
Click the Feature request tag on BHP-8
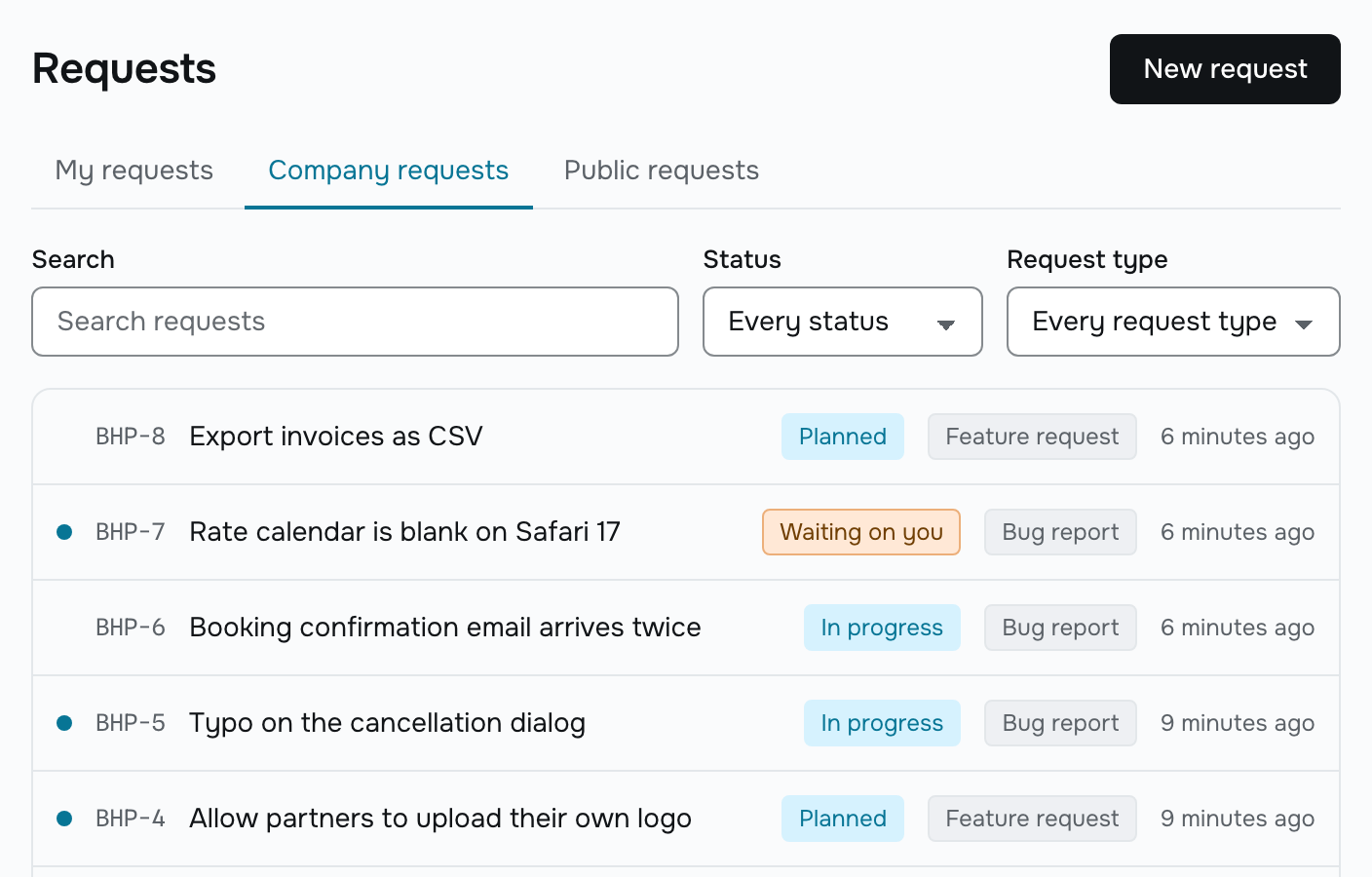(1032, 437)
